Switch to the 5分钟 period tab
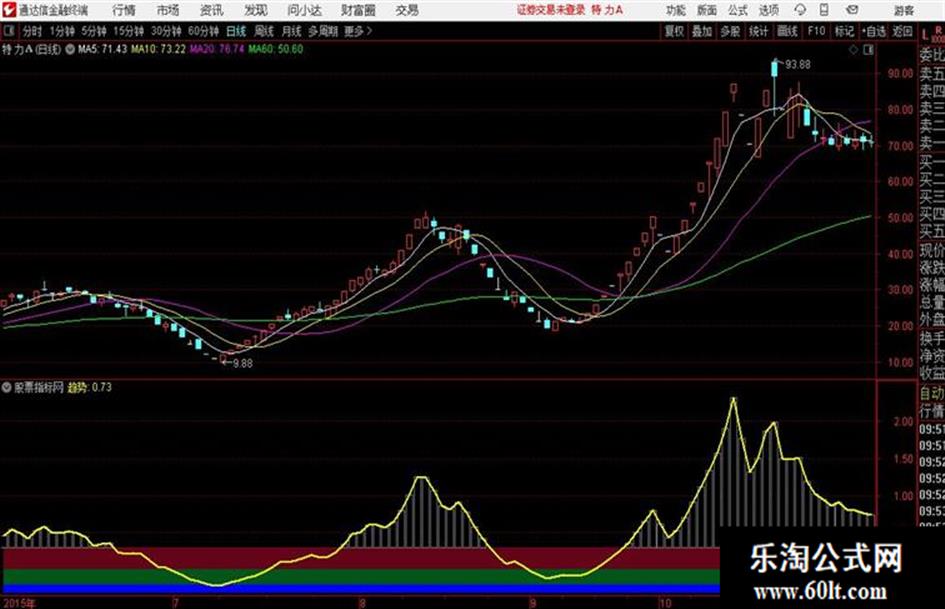Image resolution: width=945 pixels, height=609 pixels. [x=93, y=31]
